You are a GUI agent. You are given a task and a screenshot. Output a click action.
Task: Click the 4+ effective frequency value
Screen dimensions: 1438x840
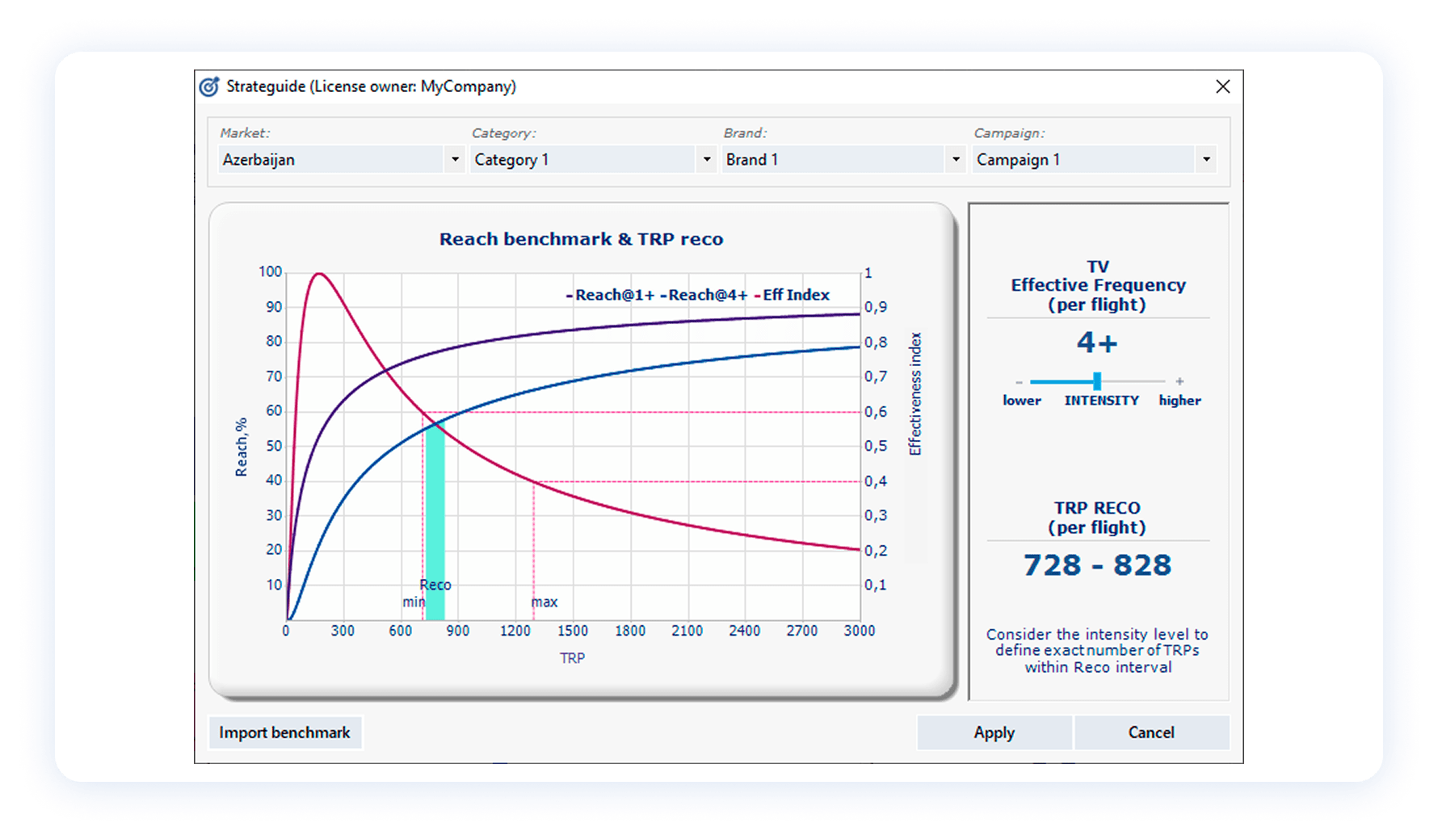1097,343
